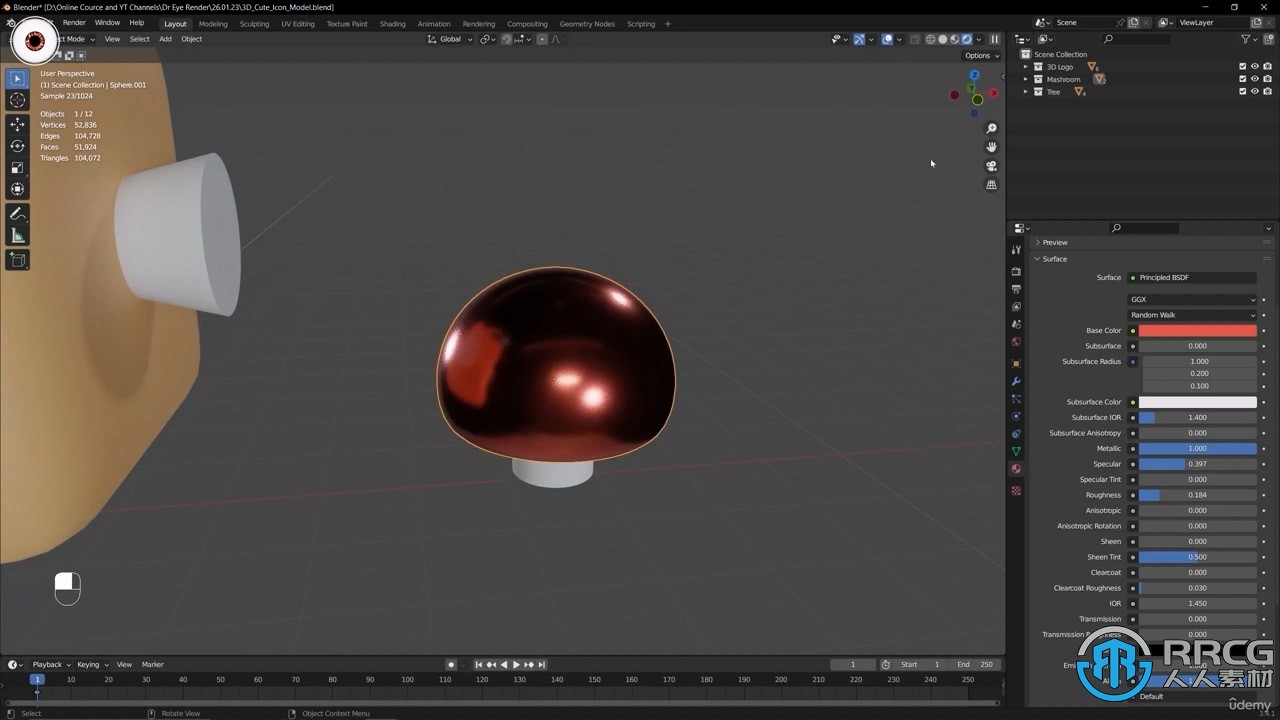Viewport: 1280px width, 720px height.
Task: Click the pan view hand icon
Action: pos(991,147)
